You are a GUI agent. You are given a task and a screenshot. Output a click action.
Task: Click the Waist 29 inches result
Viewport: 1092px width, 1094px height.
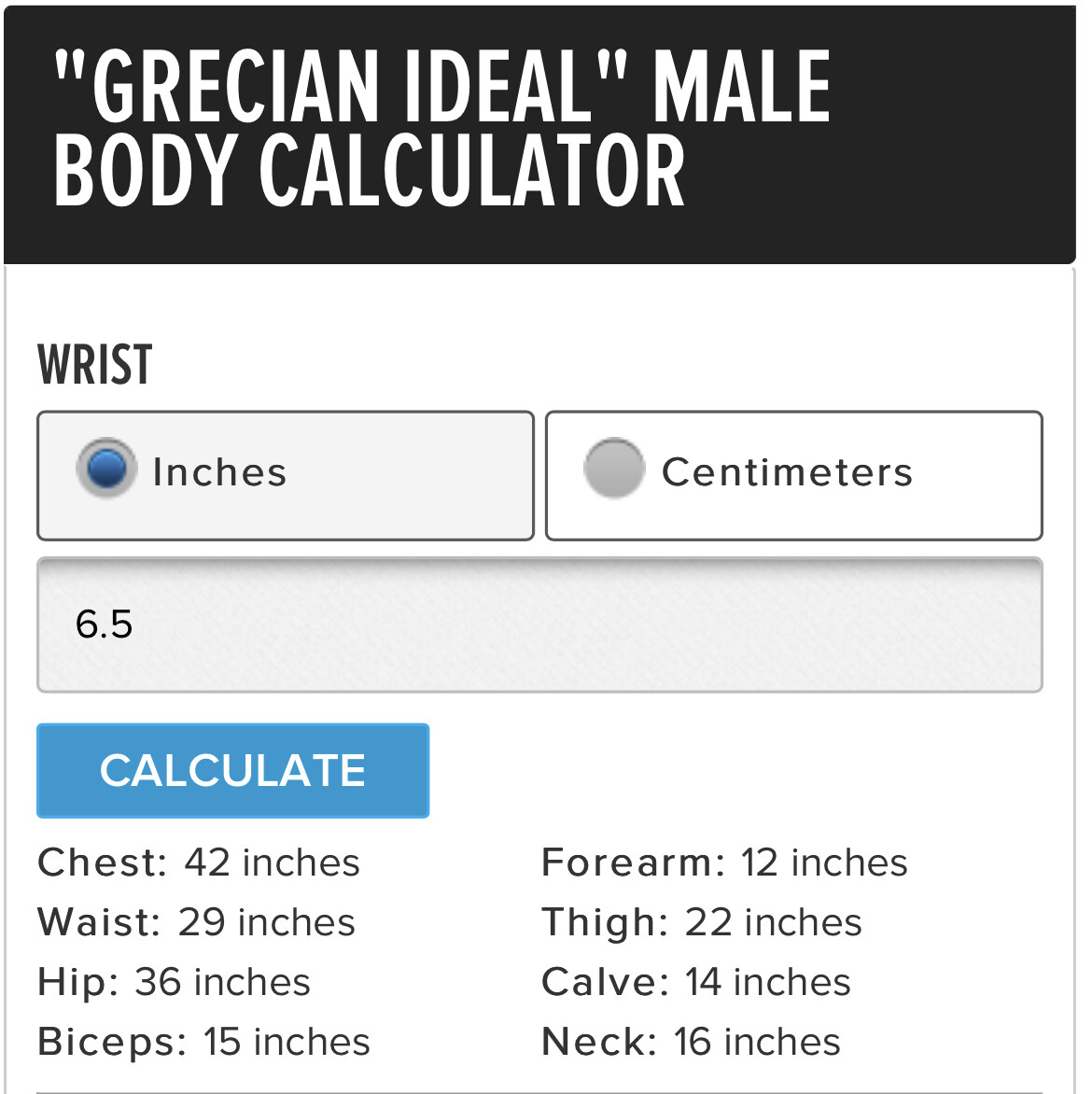point(197,922)
